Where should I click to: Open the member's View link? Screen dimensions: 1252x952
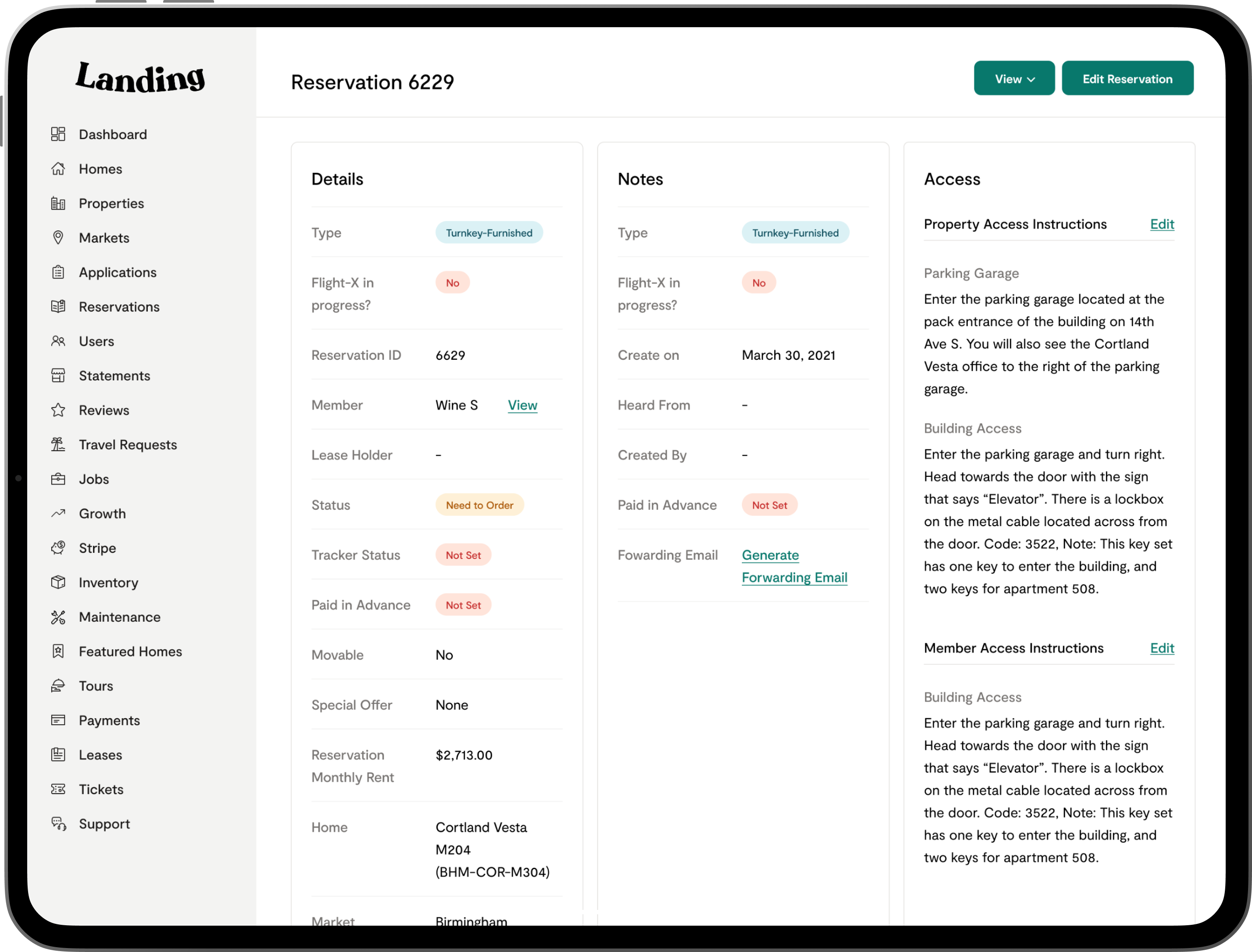tap(522, 405)
